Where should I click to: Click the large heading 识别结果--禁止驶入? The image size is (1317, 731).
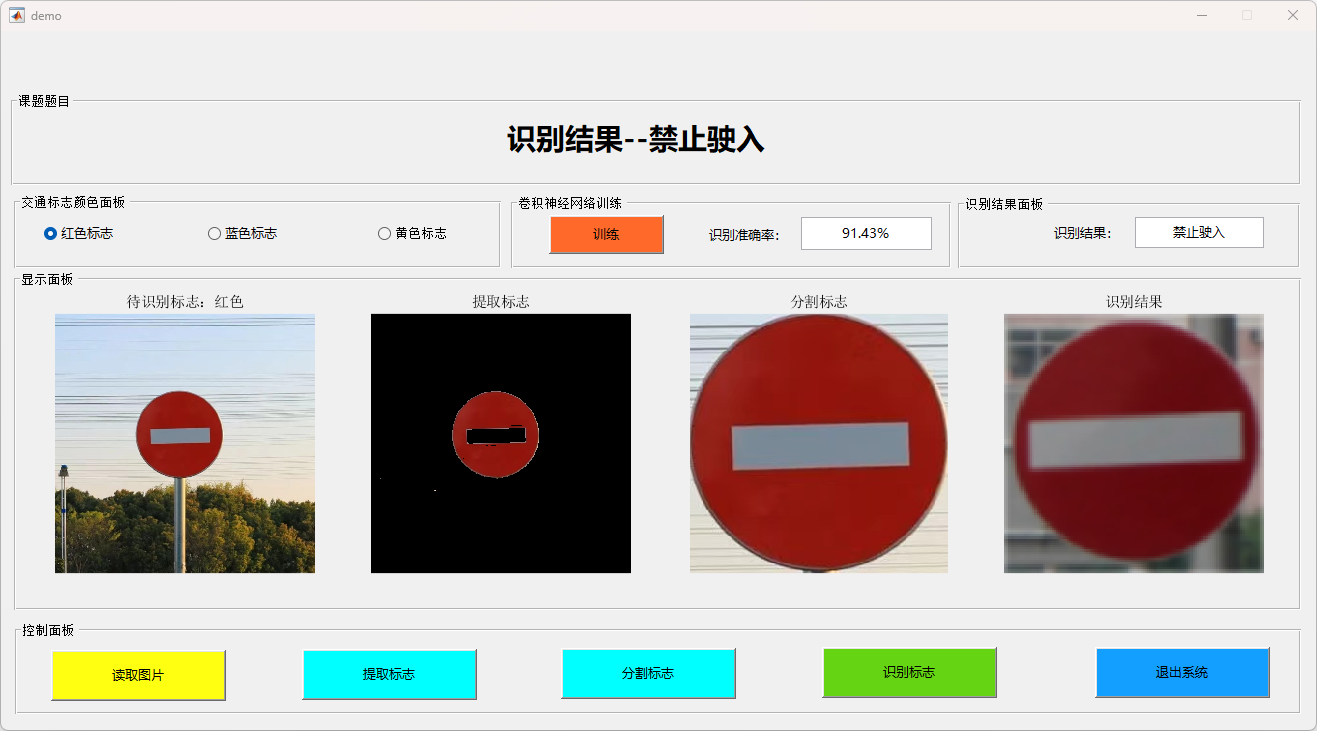pos(636,140)
